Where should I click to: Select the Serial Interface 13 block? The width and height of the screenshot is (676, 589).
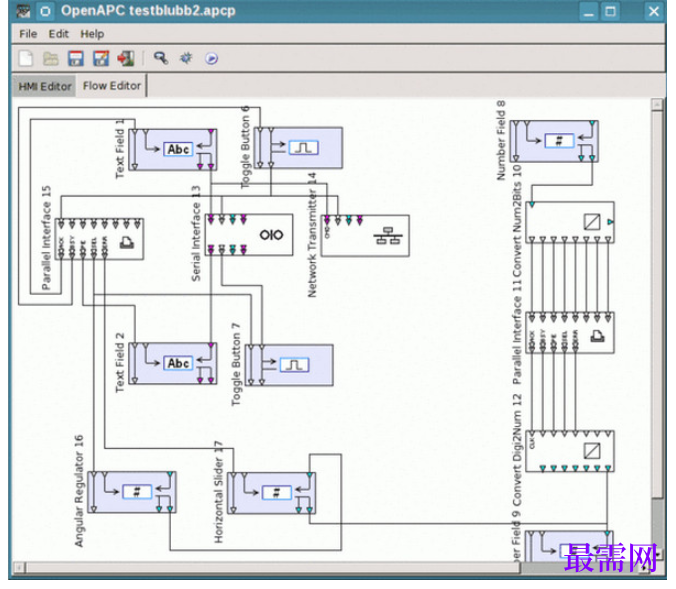tap(249, 235)
